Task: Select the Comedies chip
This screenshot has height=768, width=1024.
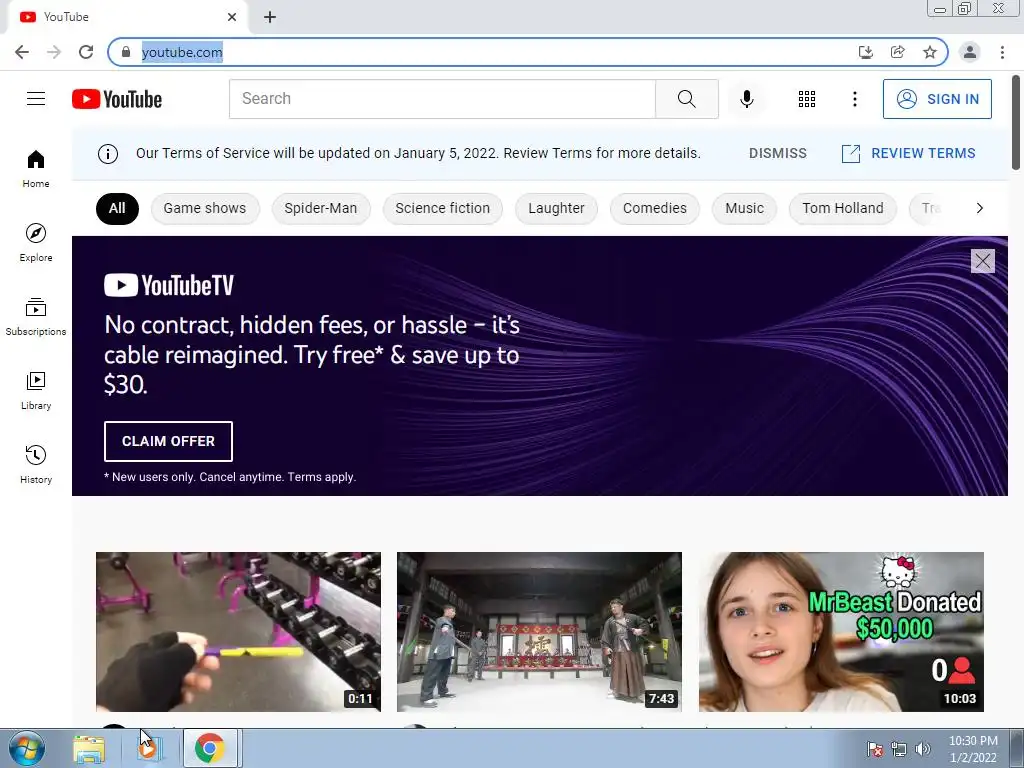Action: pyautogui.click(x=654, y=208)
